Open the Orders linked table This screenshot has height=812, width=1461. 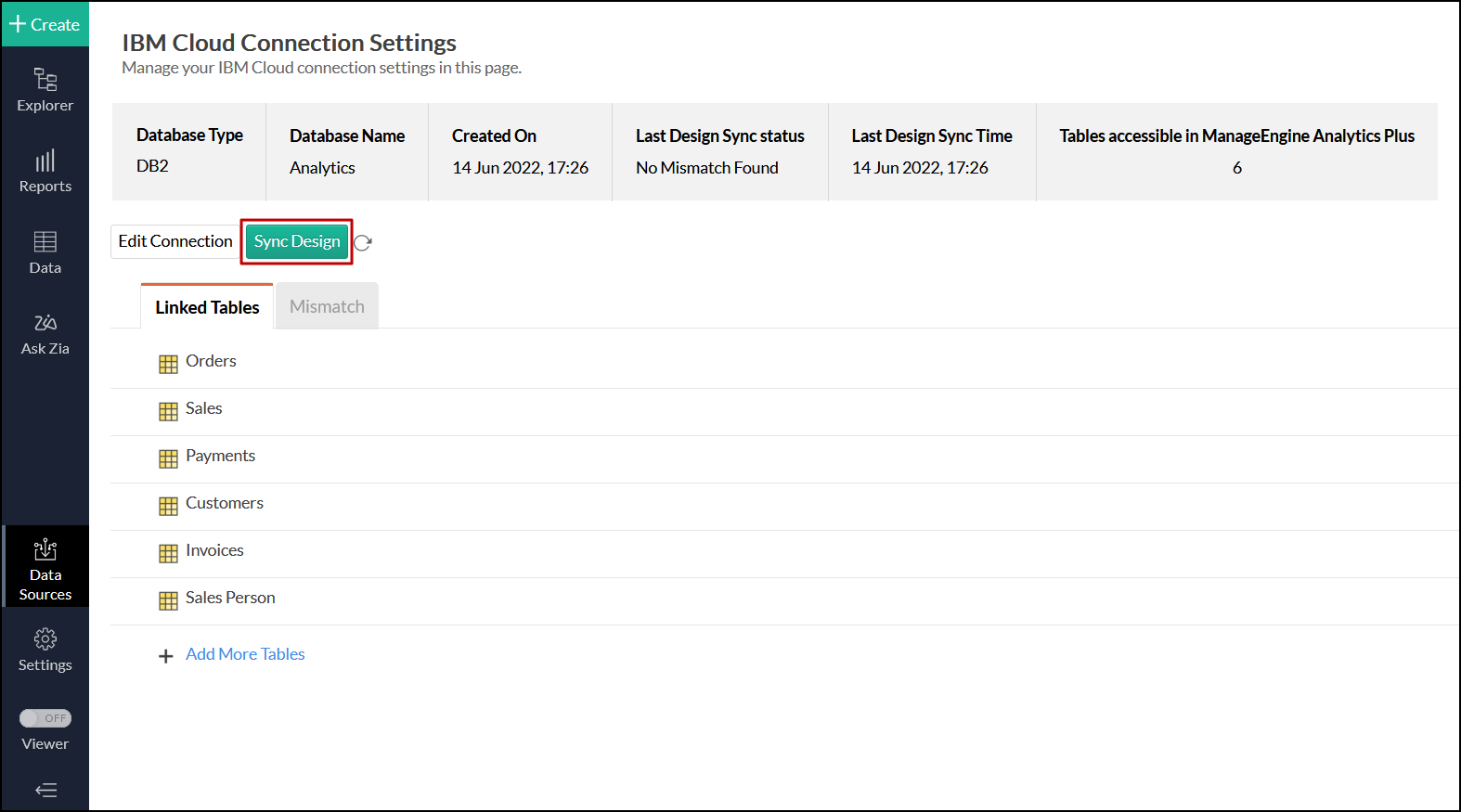211,361
